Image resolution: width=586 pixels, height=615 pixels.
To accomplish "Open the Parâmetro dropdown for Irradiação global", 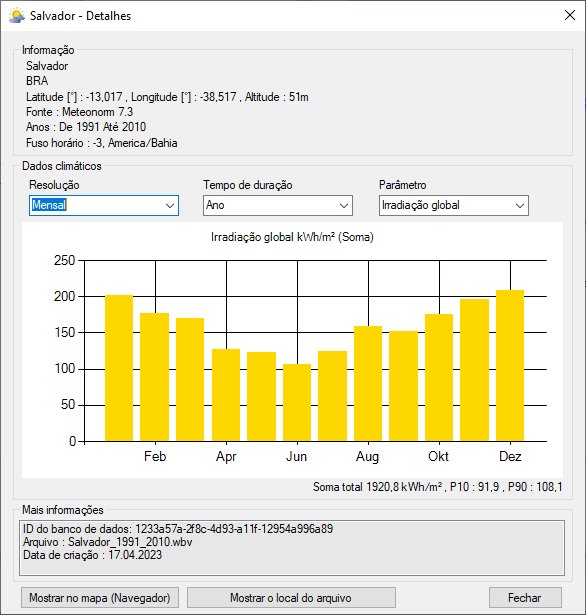I will (454, 205).
